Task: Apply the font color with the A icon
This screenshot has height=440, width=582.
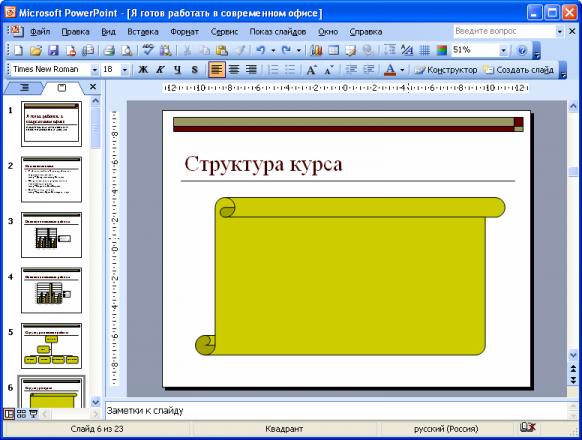Action: point(390,69)
